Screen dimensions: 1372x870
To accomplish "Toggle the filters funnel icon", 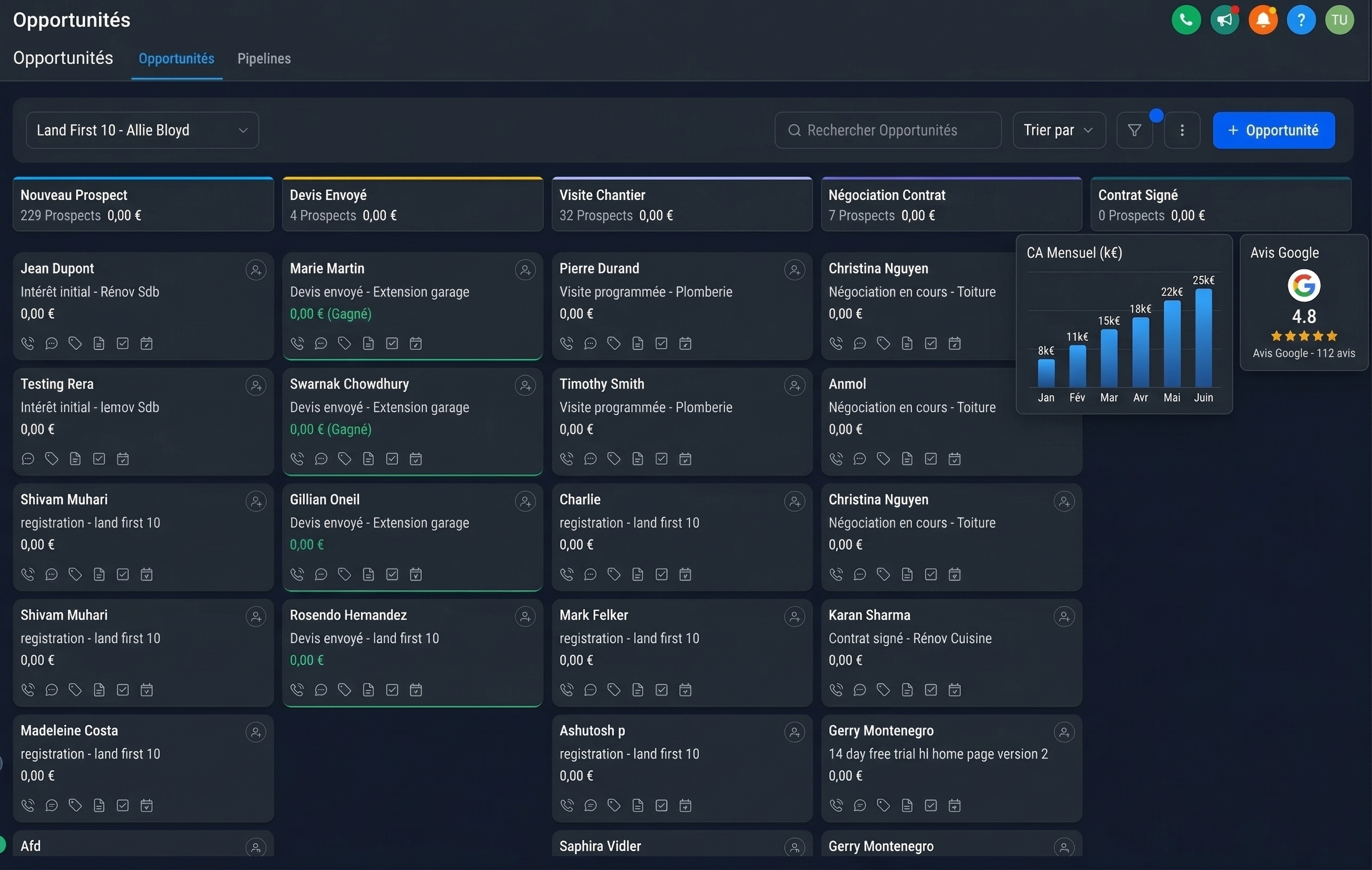I will coord(1134,130).
